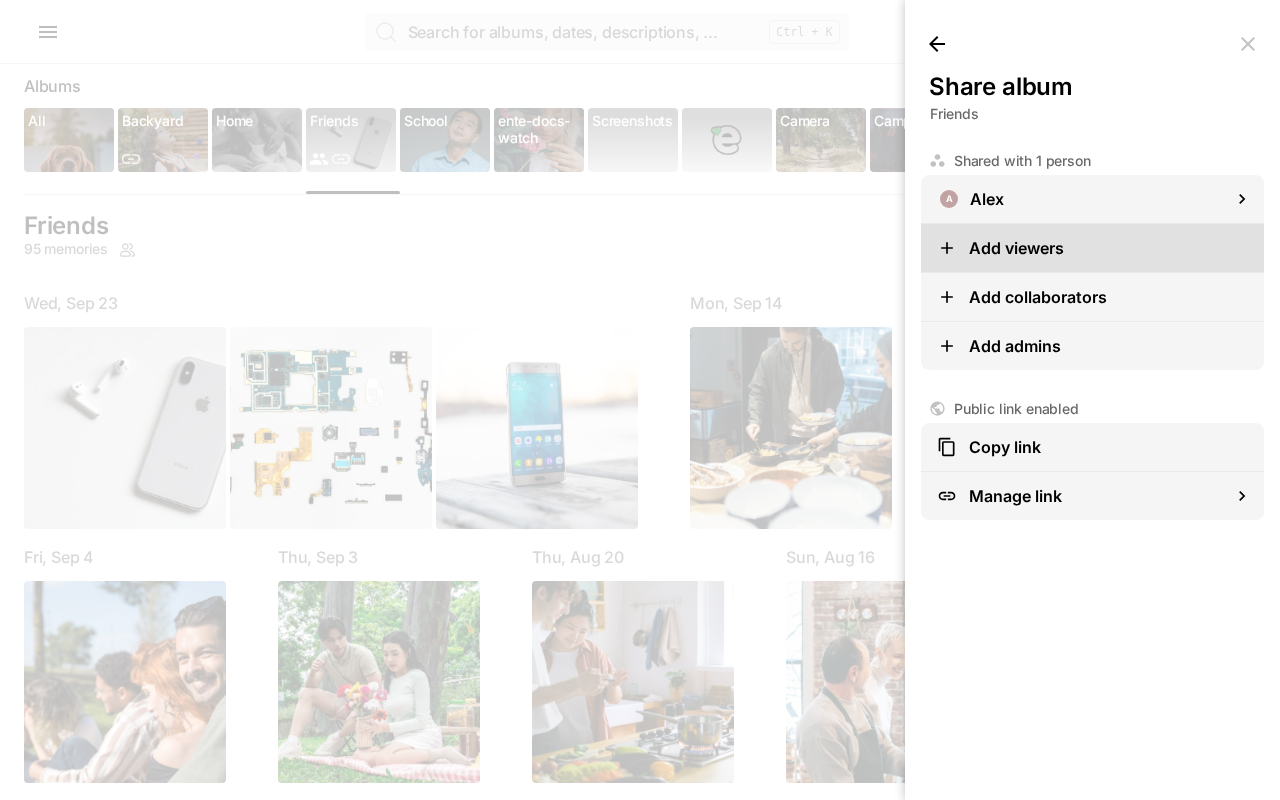1280x800 pixels.
Task: Open the School album
Action: pos(445,140)
